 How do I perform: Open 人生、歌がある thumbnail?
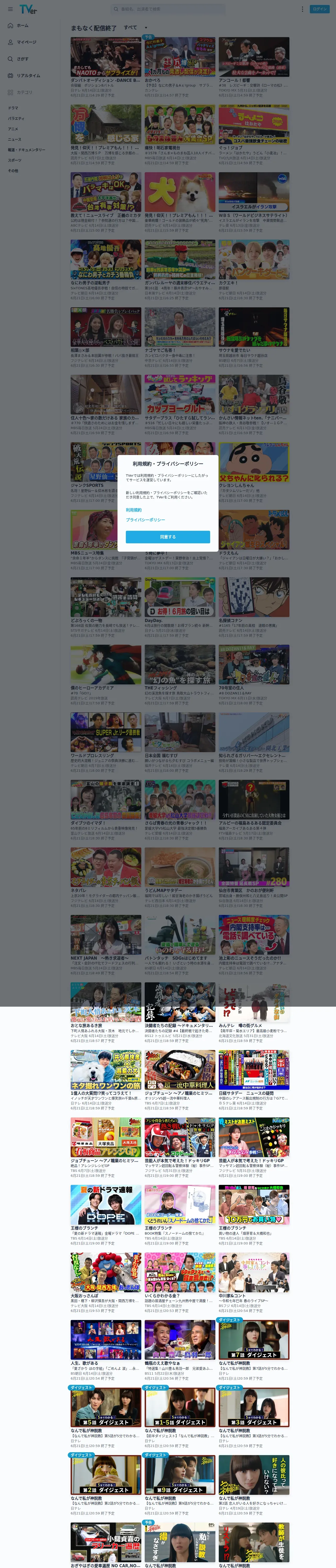[x=105, y=1340]
